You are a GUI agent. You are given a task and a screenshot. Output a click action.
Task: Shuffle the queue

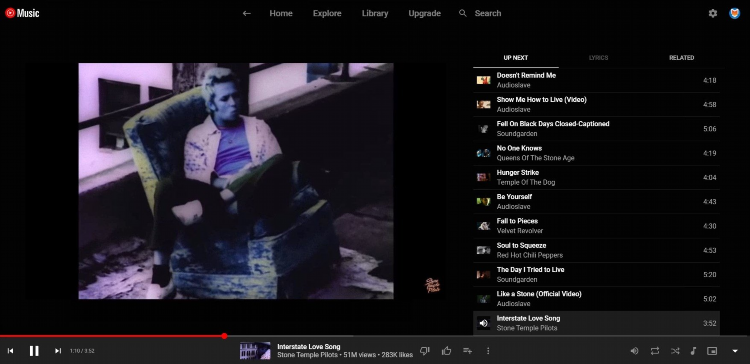[675, 351]
